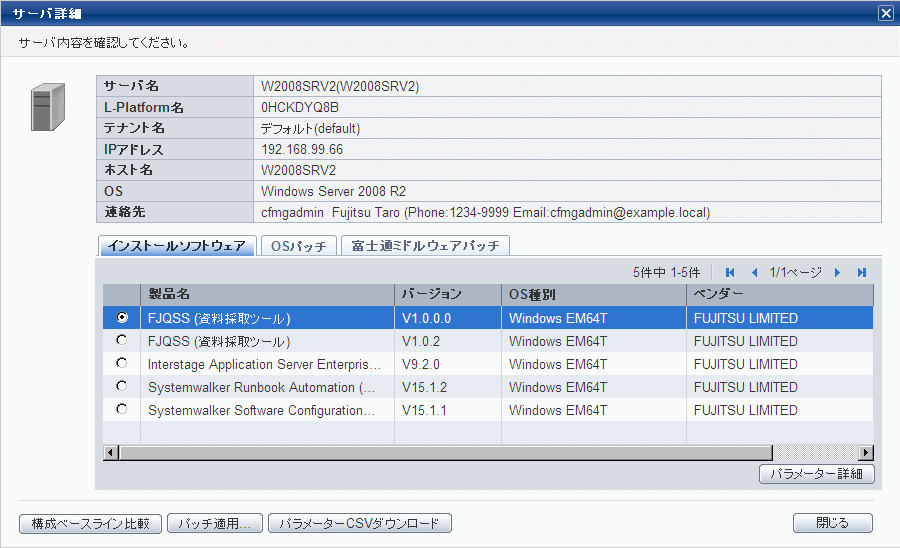Image resolution: width=900 pixels, height=548 pixels.
Task: Select the FJQSS V1.0.0.0 radio button
Action: (122, 317)
